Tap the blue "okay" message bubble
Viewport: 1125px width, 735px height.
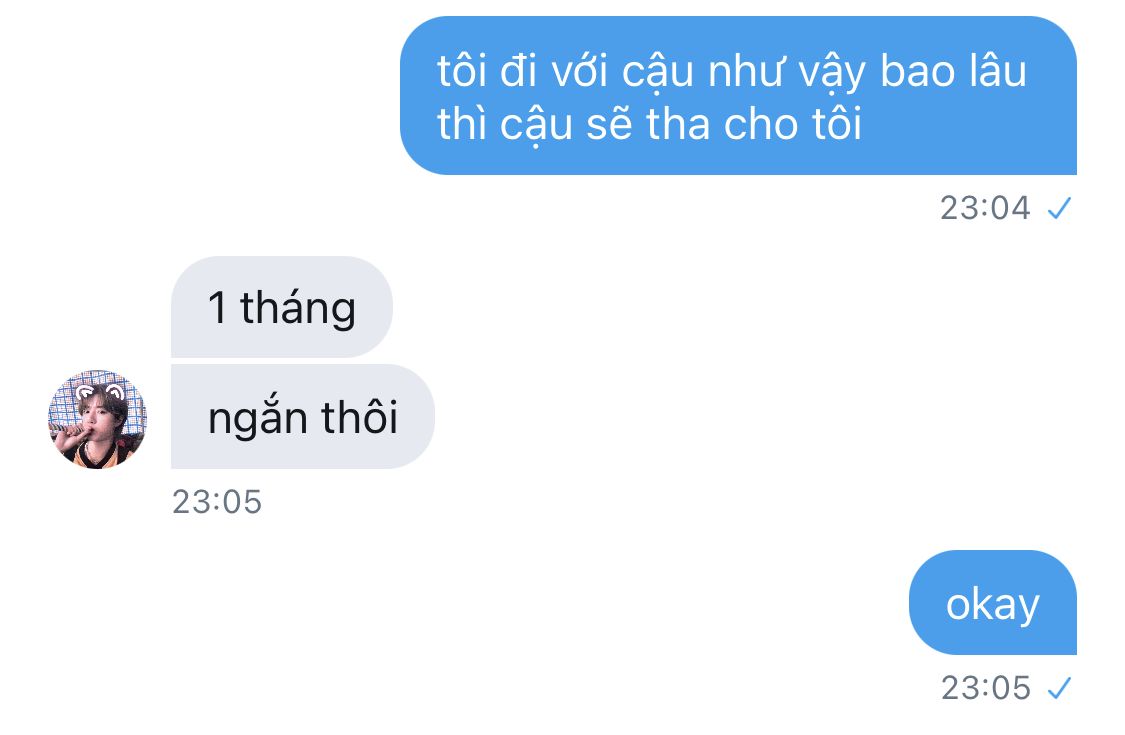[992, 602]
